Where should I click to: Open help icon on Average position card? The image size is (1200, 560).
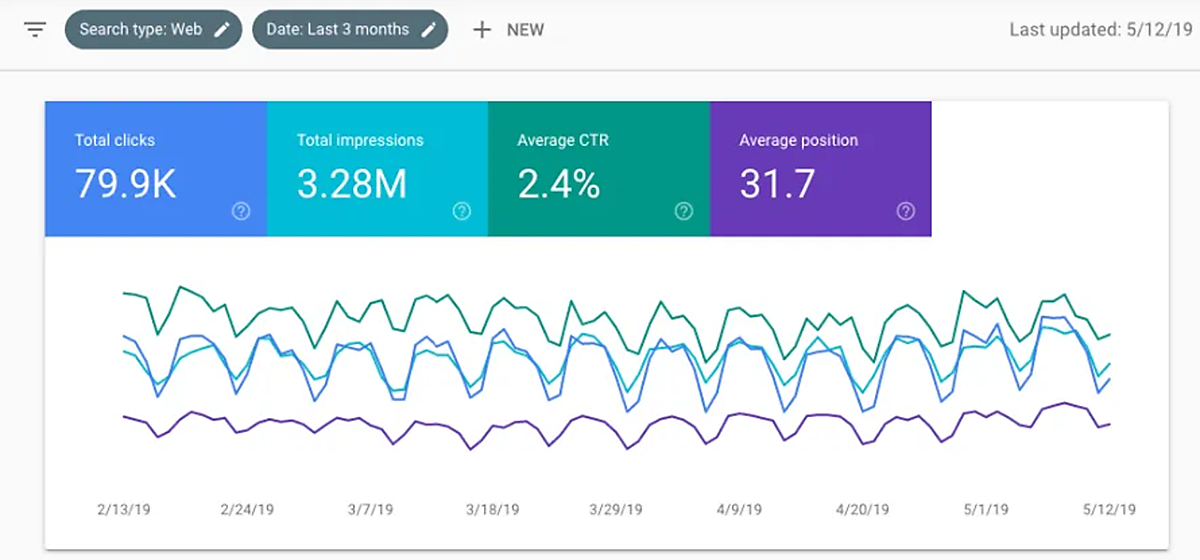click(905, 211)
